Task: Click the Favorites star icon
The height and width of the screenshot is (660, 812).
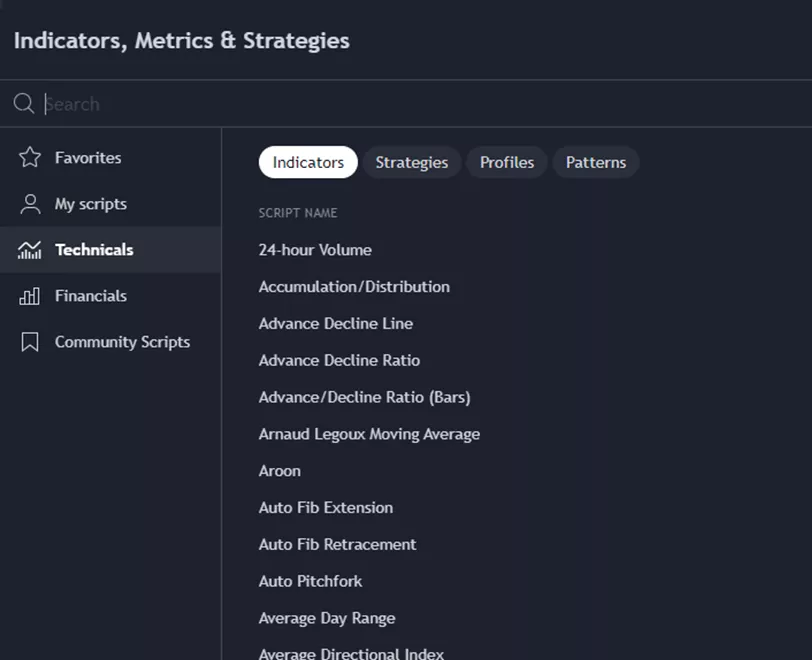Action: (30, 157)
